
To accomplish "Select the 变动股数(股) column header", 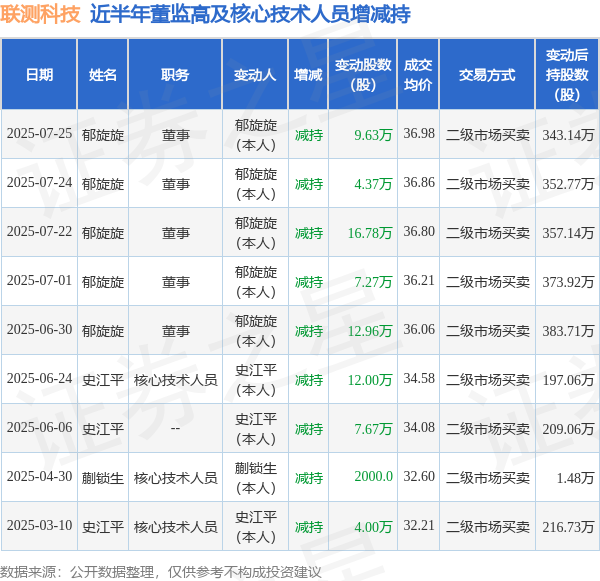I will pyautogui.click(x=363, y=74).
